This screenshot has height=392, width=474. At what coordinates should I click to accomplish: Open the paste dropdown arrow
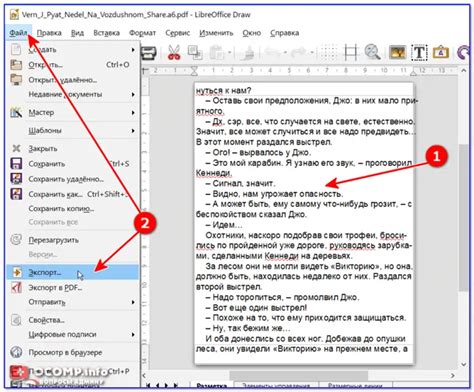point(230,53)
